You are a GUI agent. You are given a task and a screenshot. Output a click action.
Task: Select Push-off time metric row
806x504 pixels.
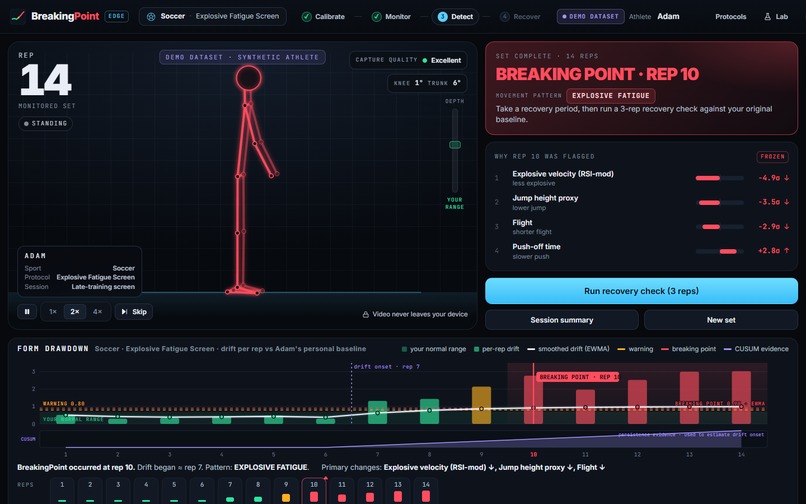pos(641,251)
